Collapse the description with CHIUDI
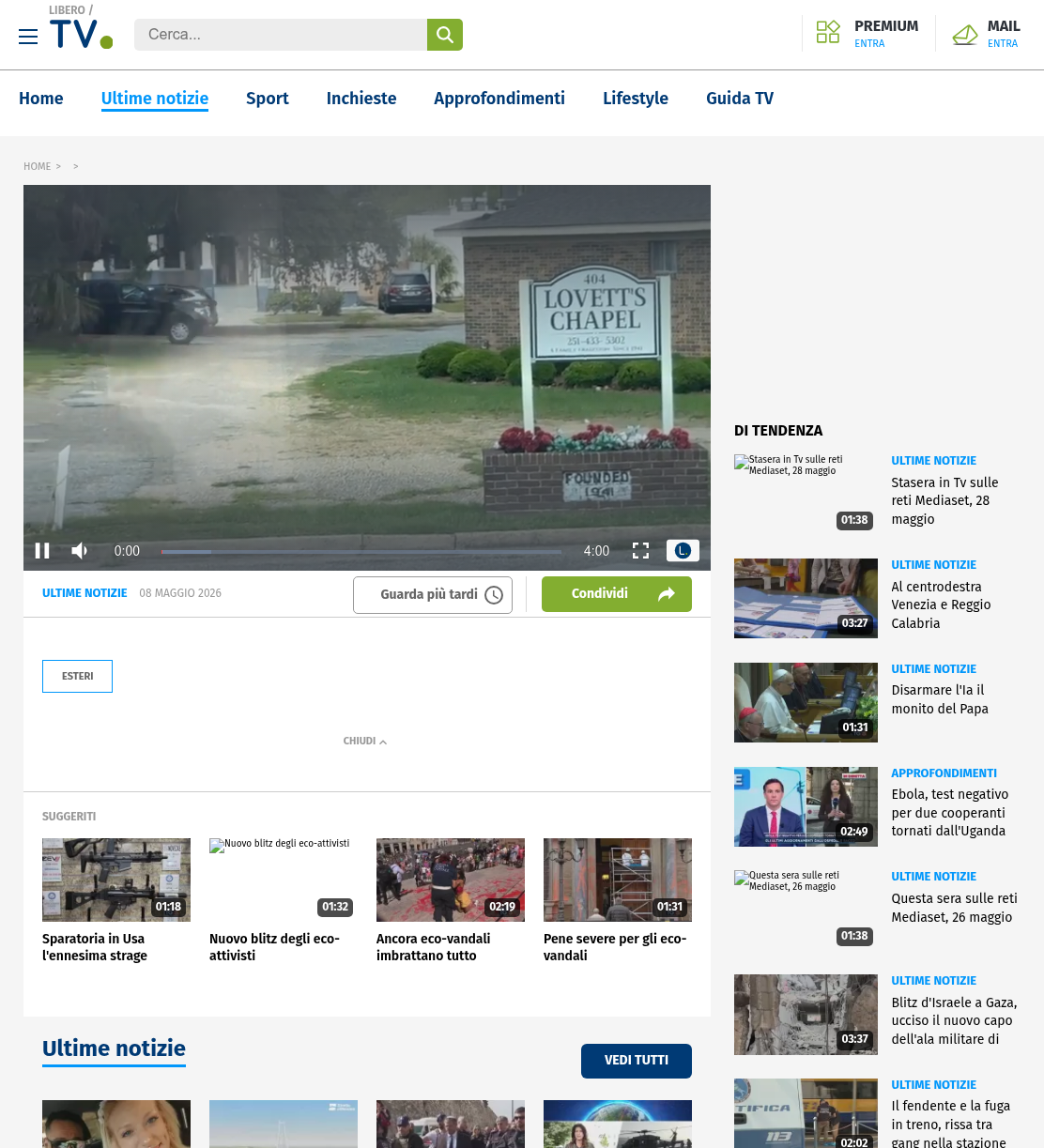Image resolution: width=1044 pixels, height=1148 pixels. click(x=365, y=742)
